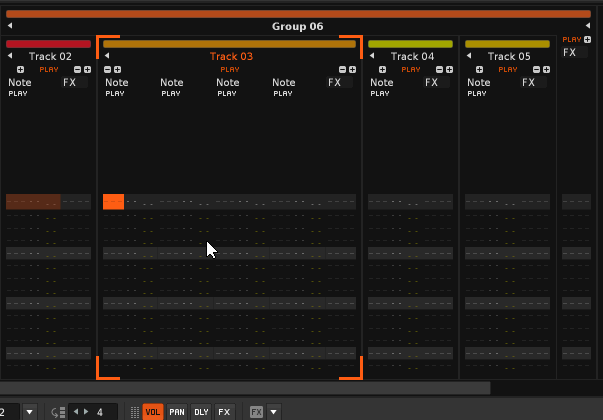
Task: Click the Track 04 collapse arrow
Action: pyautogui.click(x=372, y=57)
